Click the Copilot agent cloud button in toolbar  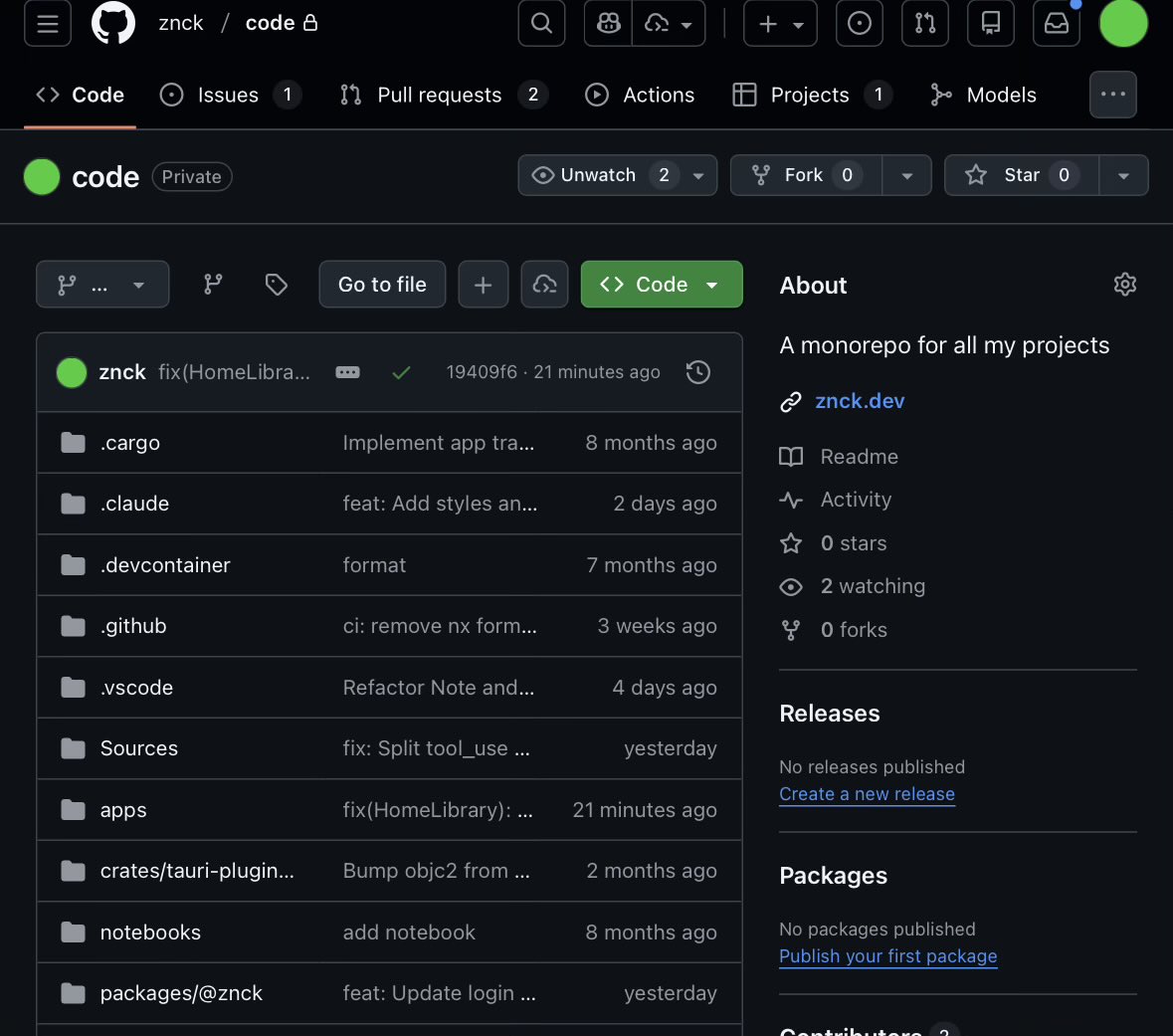pyautogui.click(x=544, y=285)
